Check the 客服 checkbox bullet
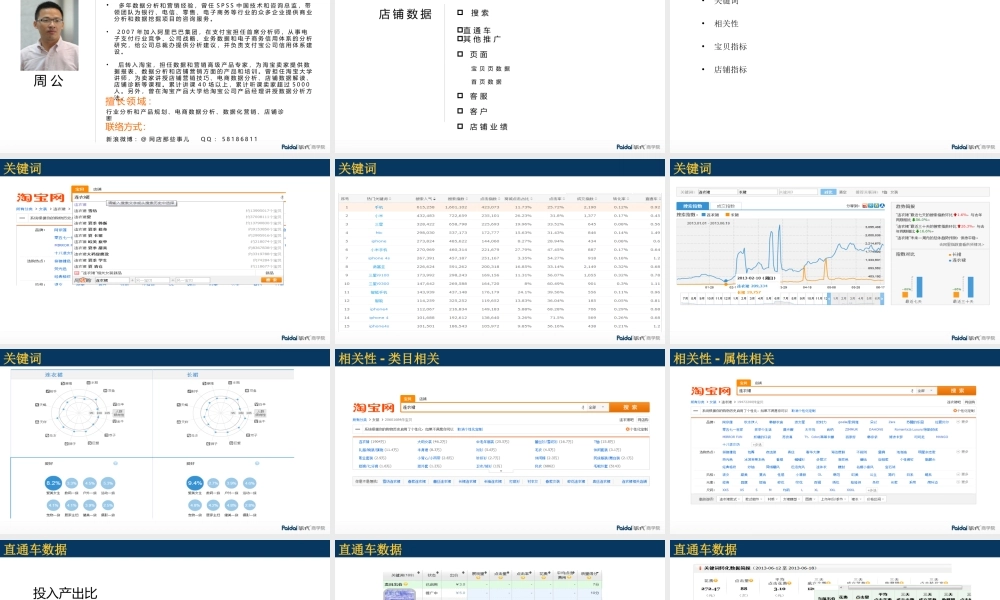Screen dimensions: 1000x600 [x=460, y=96]
